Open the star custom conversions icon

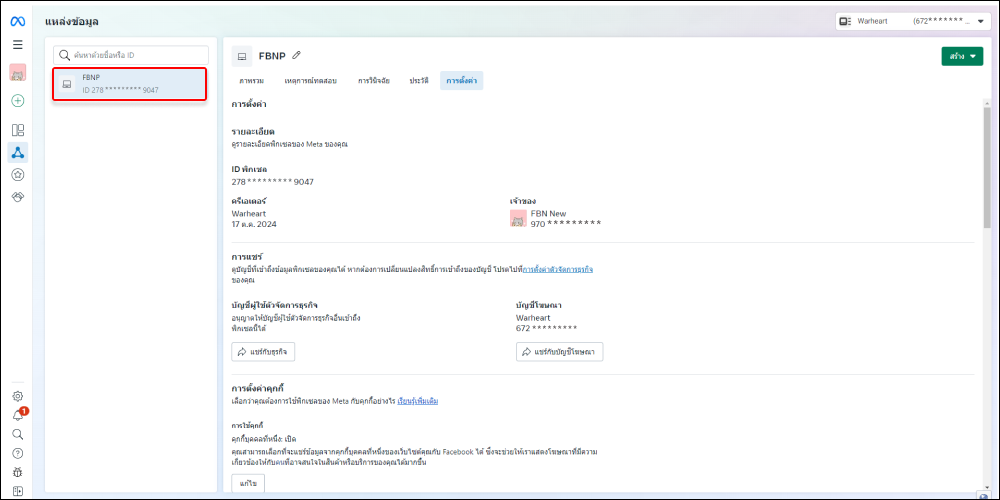tap(18, 175)
